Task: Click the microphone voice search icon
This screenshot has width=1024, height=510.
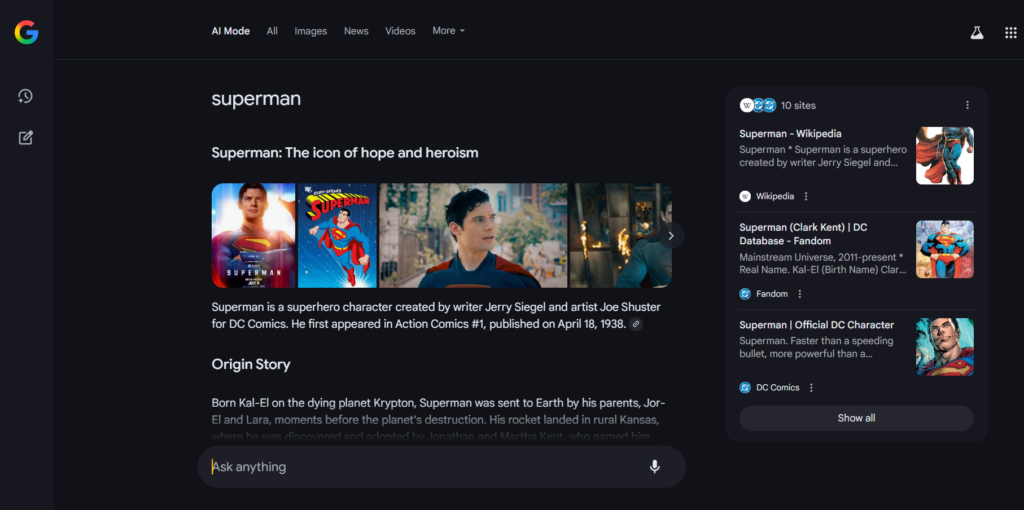Action: point(654,467)
